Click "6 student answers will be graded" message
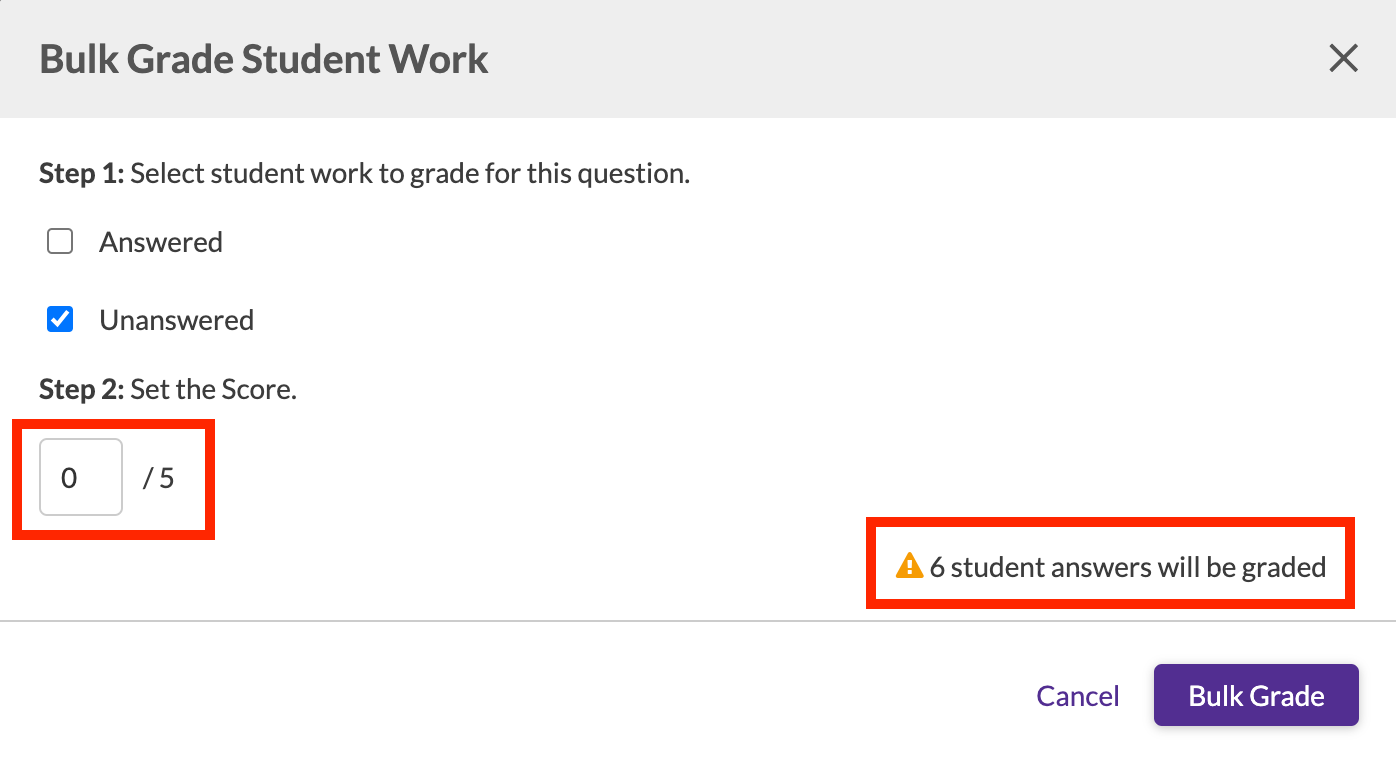This screenshot has height=762, width=1396. click(1127, 567)
